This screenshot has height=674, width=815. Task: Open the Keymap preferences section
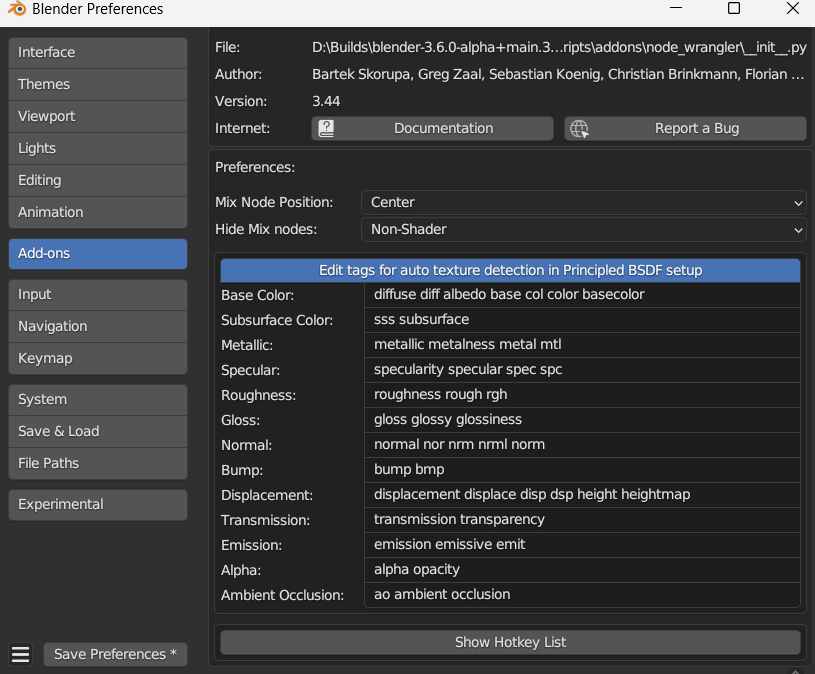(97, 358)
